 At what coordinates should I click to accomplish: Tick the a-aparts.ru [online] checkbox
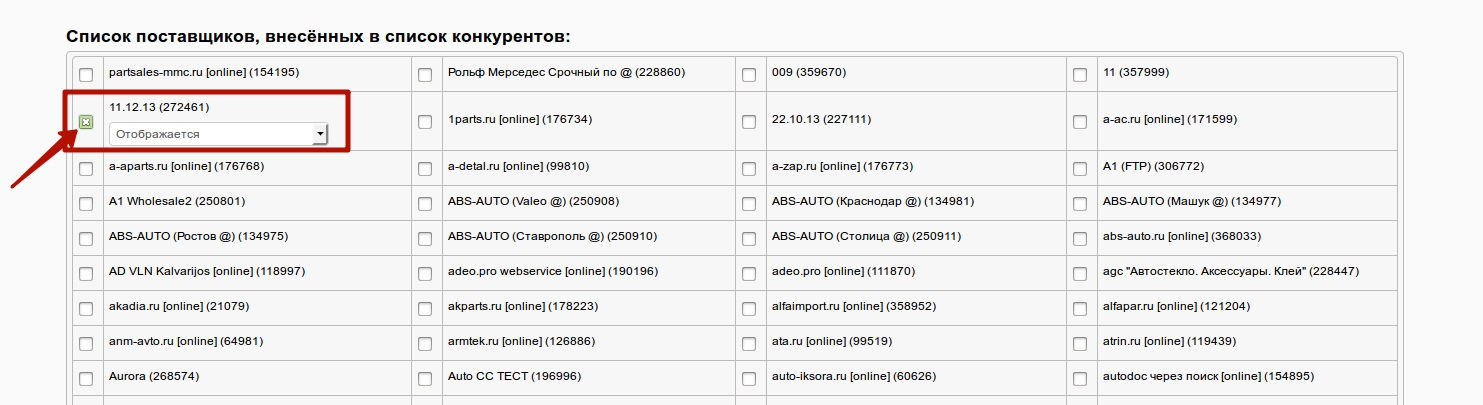86,169
